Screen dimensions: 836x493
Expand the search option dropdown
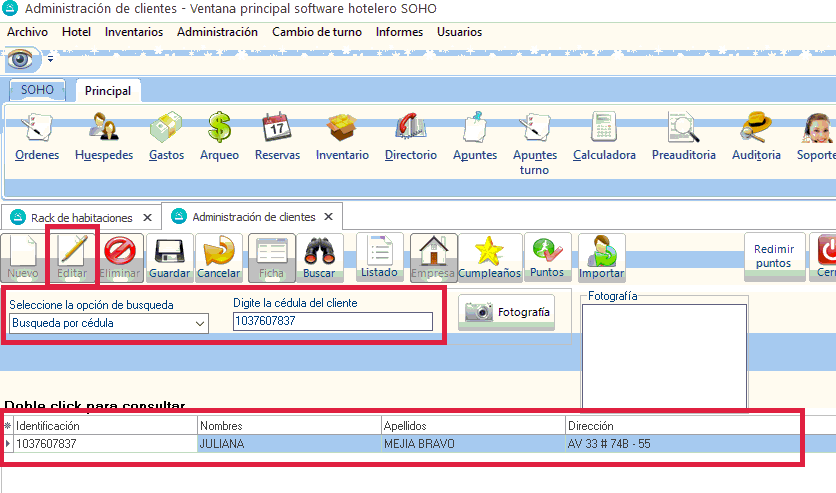click(x=199, y=323)
